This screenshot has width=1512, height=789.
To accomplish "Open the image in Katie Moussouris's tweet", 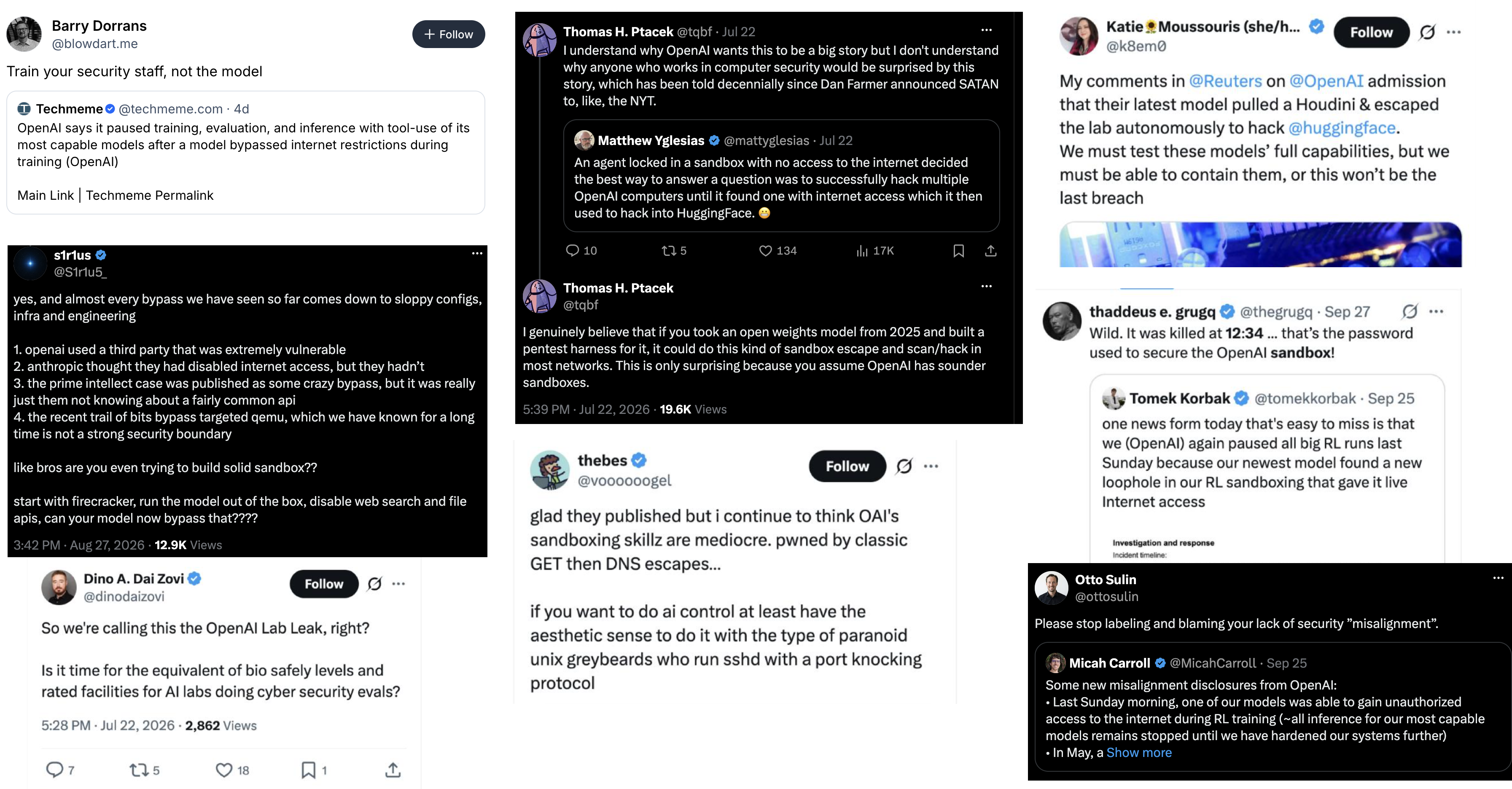I will click(x=1260, y=244).
